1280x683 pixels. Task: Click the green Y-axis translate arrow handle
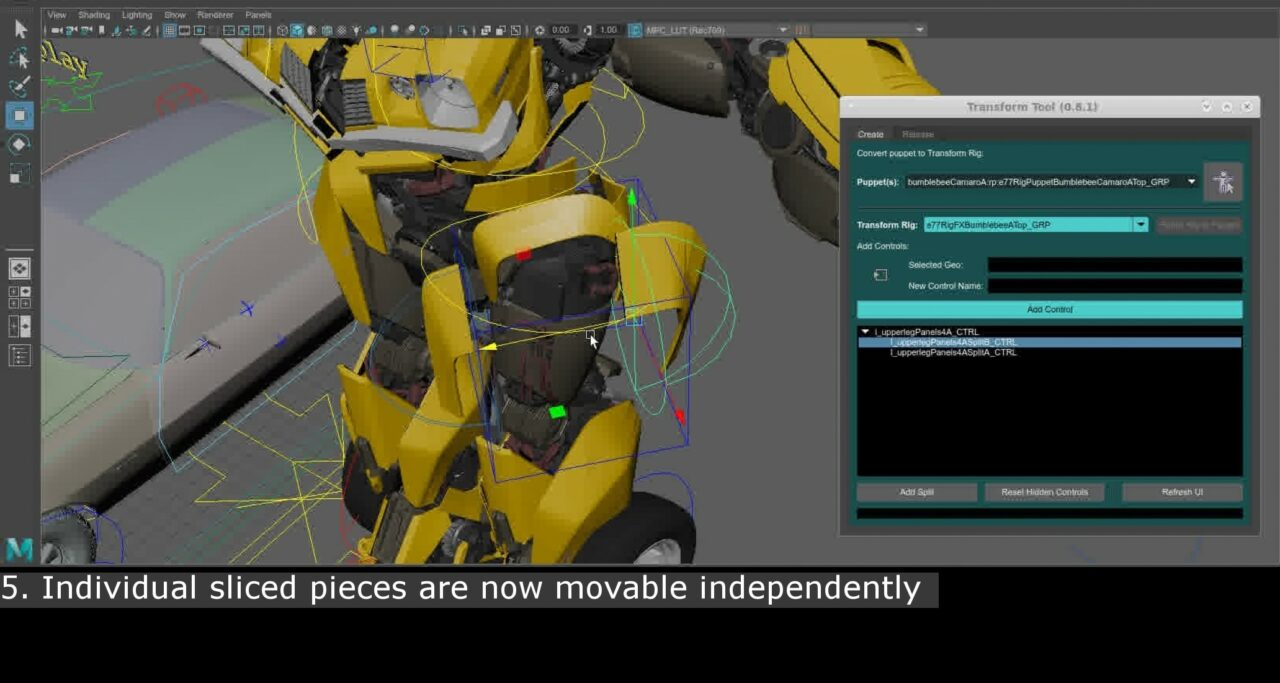click(632, 197)
